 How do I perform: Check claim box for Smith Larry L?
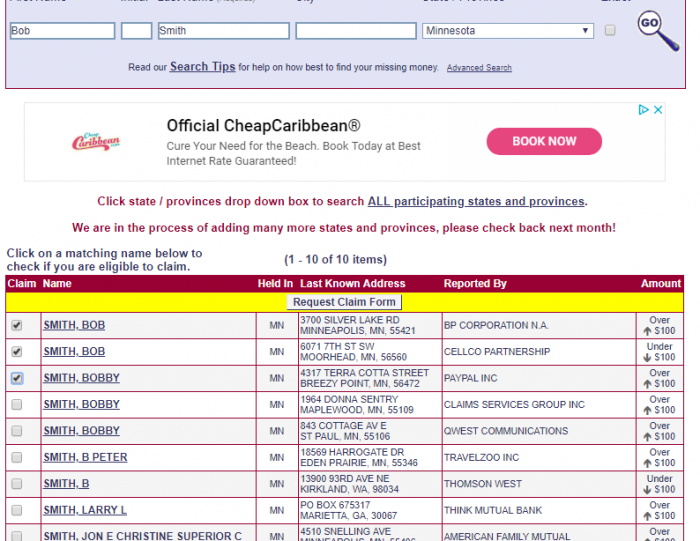point(17,510)
